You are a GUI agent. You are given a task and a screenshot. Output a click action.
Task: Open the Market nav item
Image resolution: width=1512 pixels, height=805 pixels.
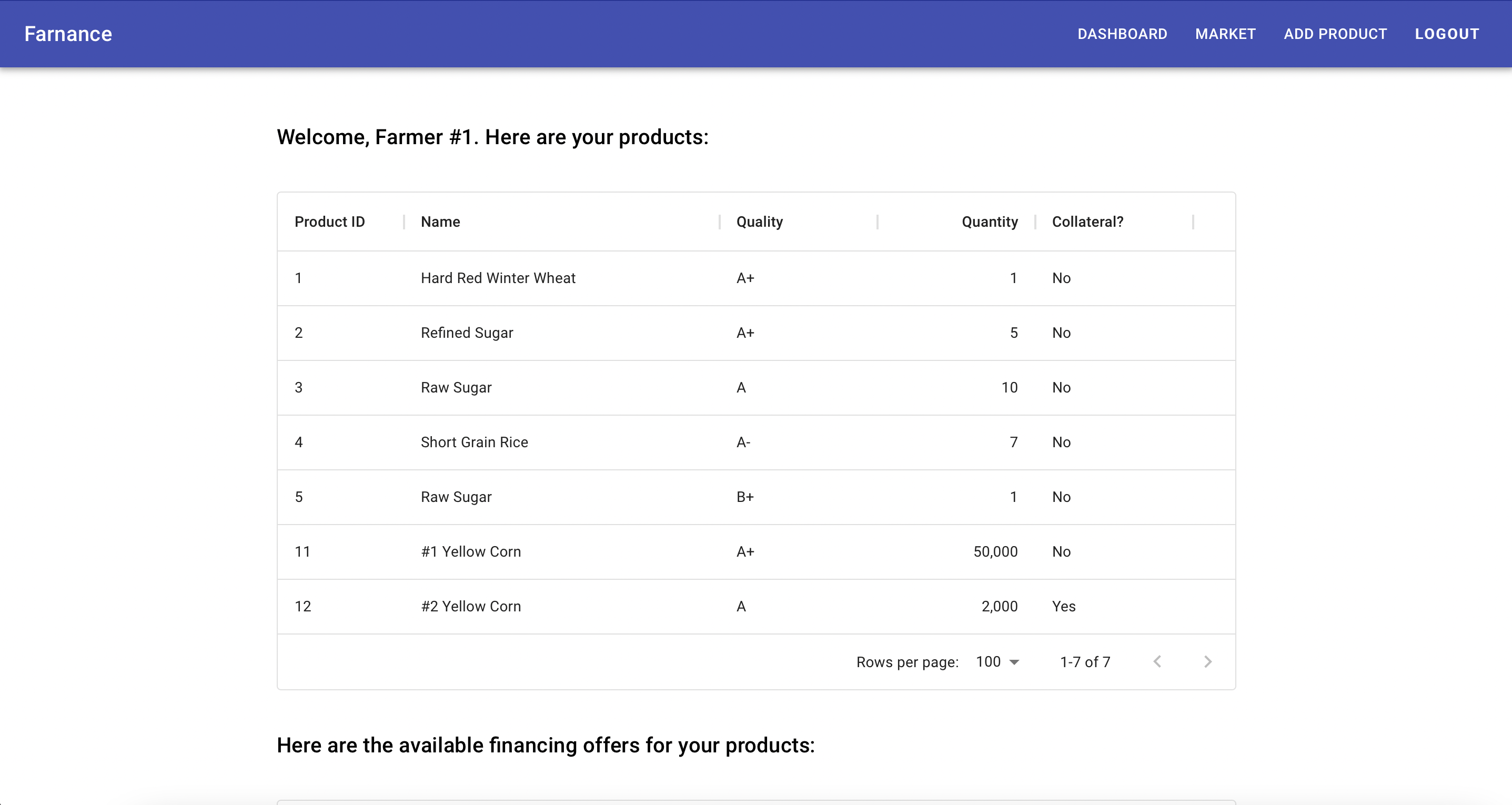(x=1225, y=34)
